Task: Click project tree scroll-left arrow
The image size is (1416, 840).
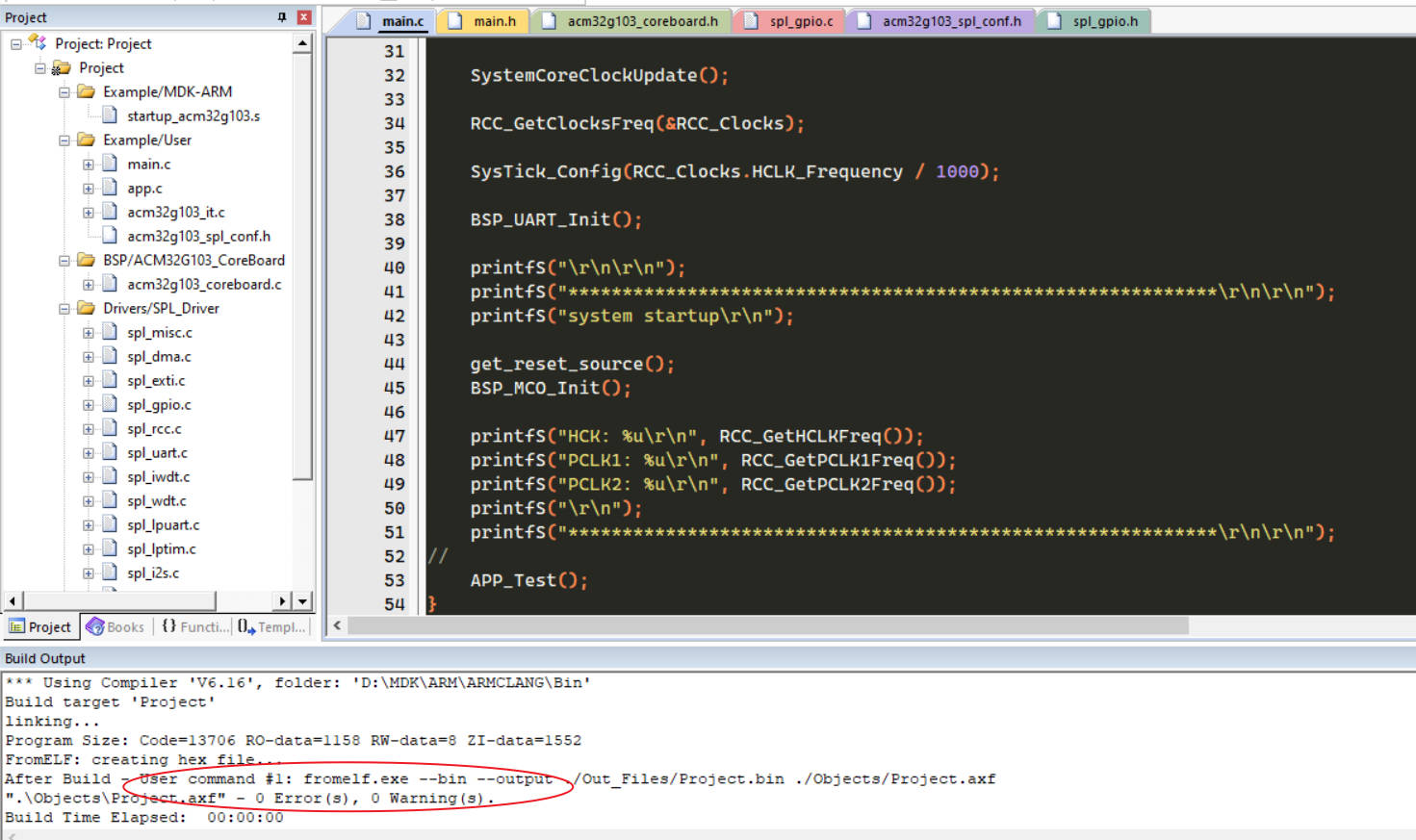Action: pyautogui.click(x=13, y=601)
